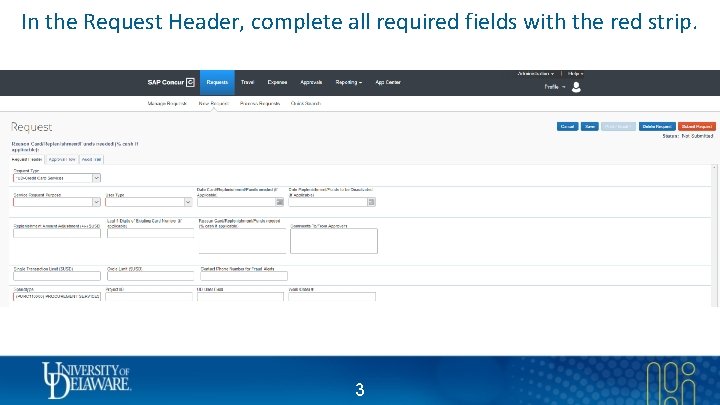The height and width of the screenshot is (405, 720).
Task: Open the Requests tab in top navigation
Action: click(x=217, y=83)
